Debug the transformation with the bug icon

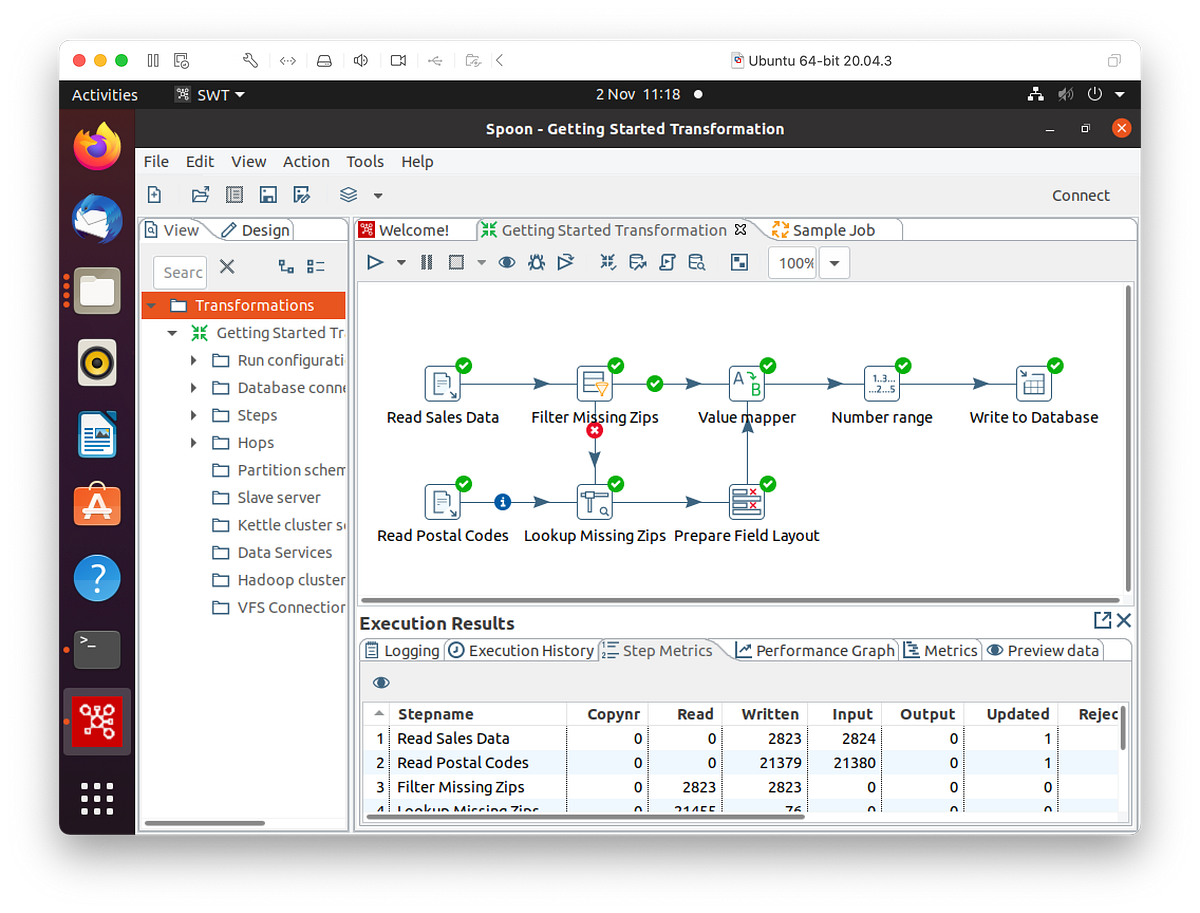[536, 262]
